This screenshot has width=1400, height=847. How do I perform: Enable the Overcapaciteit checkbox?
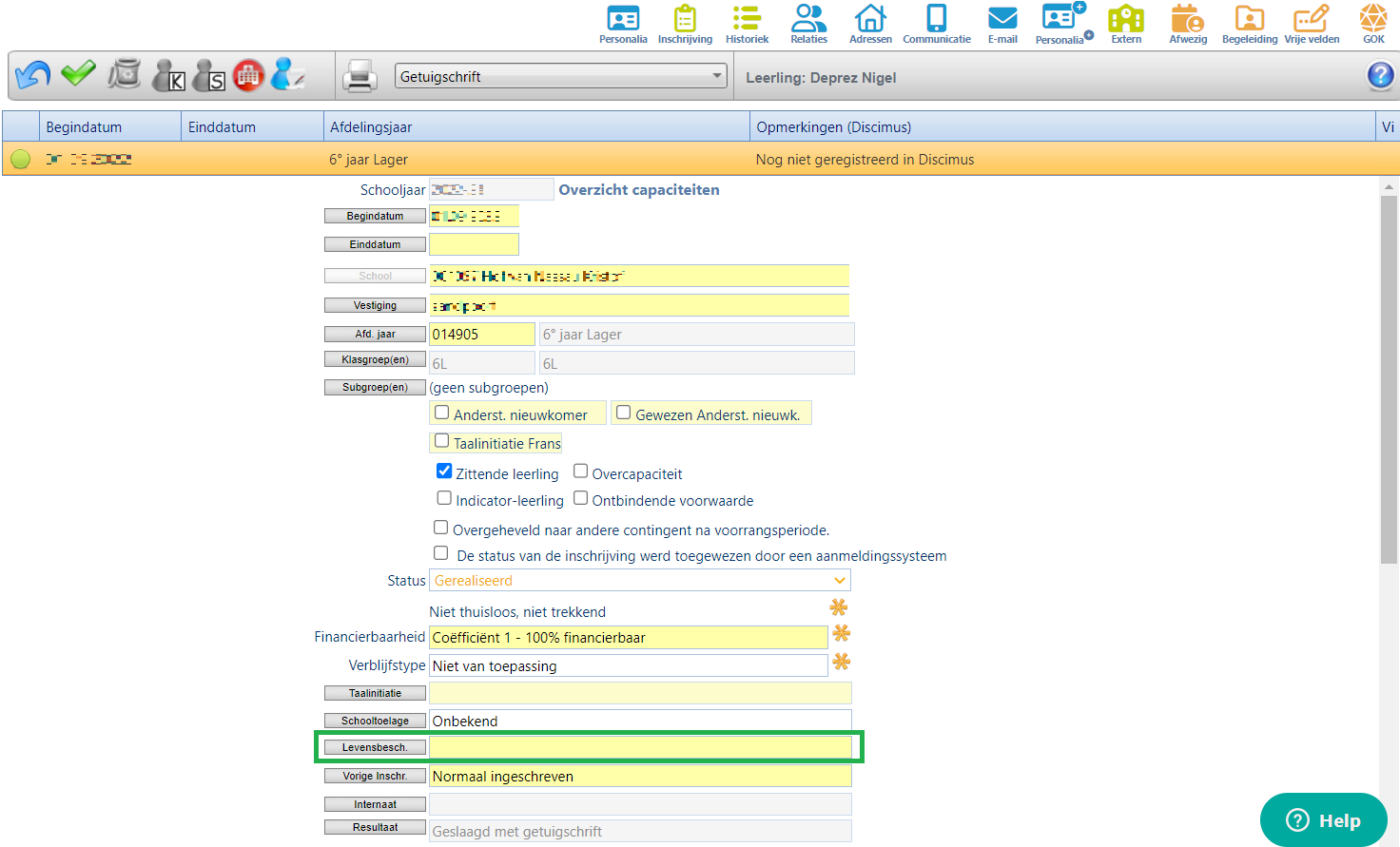tap(580, 472)
